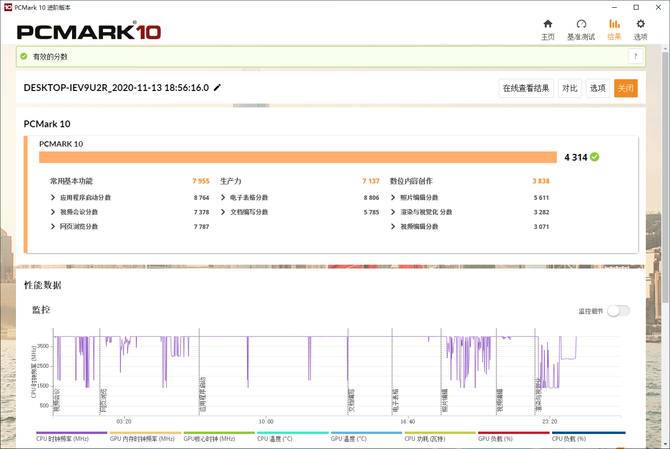This screenshot has height=449, width=670.
Task: Click the performance data (性能数据) heading
Action: [42, 285]
